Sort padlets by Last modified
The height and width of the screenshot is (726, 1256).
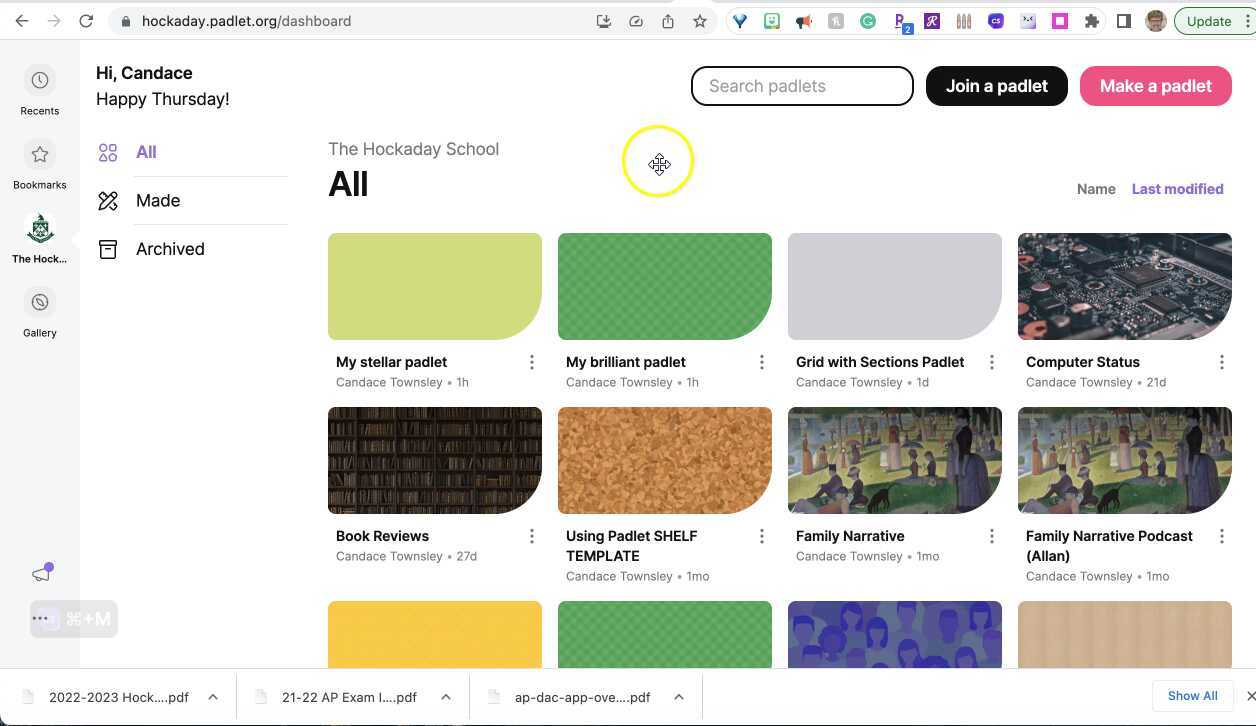pos(1177,189)
